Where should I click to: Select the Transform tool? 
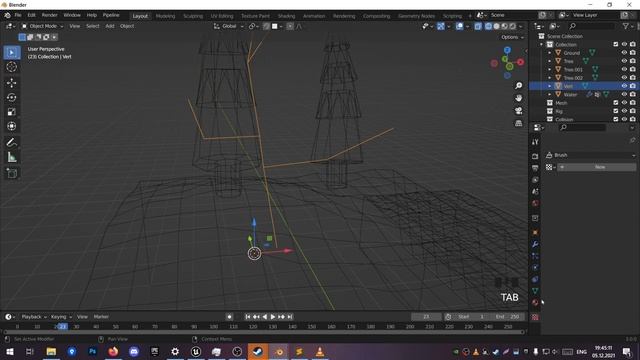[11, 126]
